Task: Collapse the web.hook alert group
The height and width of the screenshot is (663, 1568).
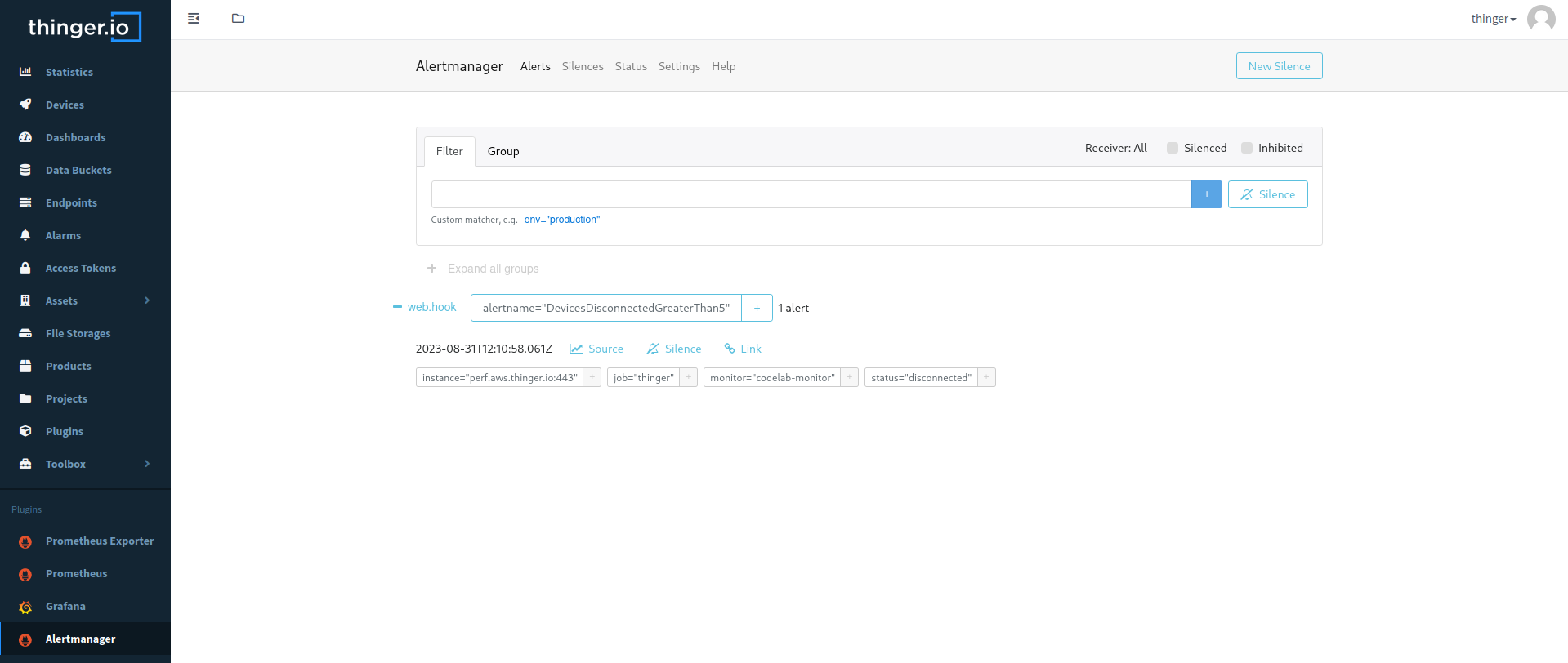Action: point(397,307)
